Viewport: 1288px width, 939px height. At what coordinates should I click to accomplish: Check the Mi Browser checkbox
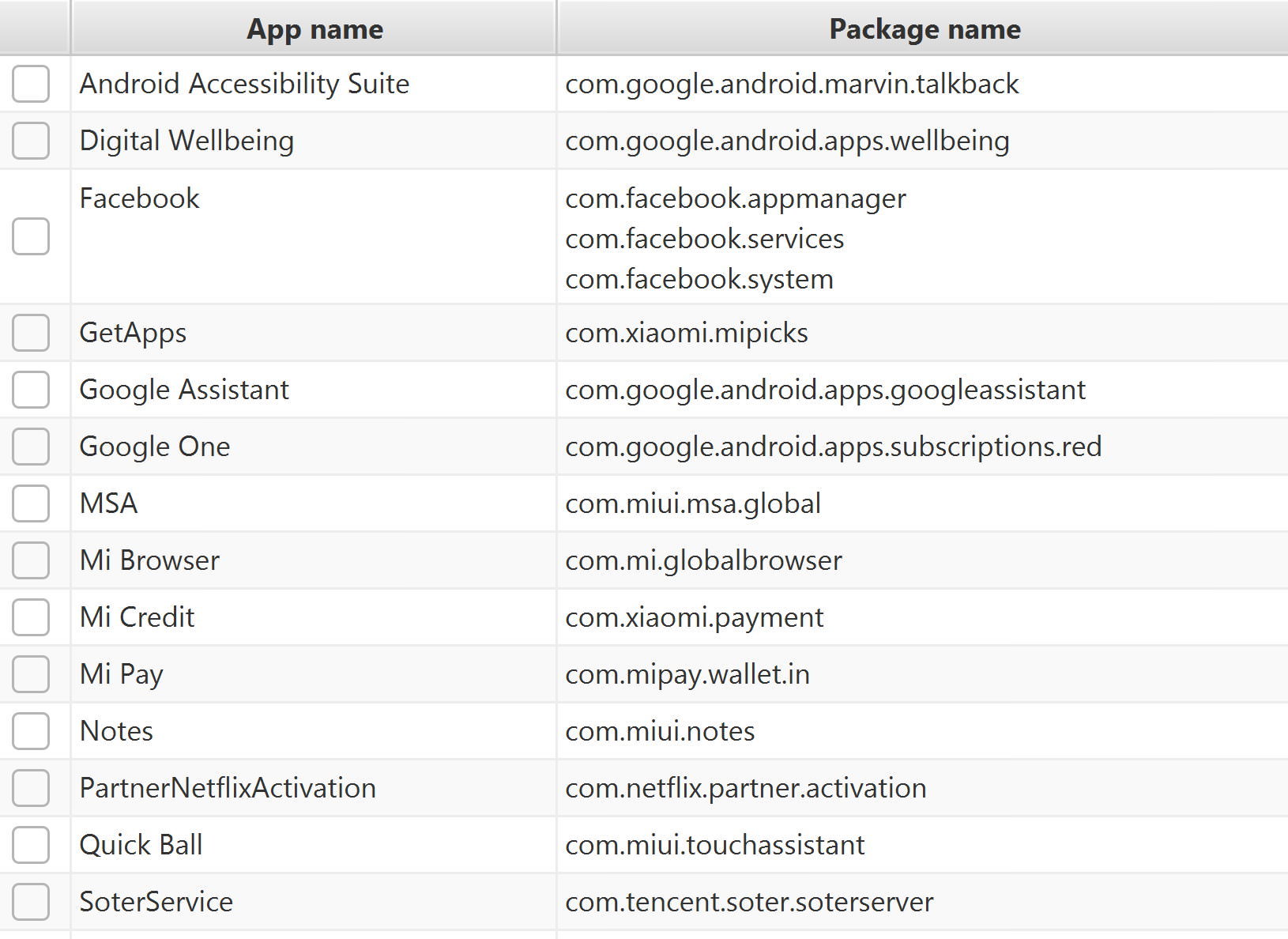click(31, 560)
